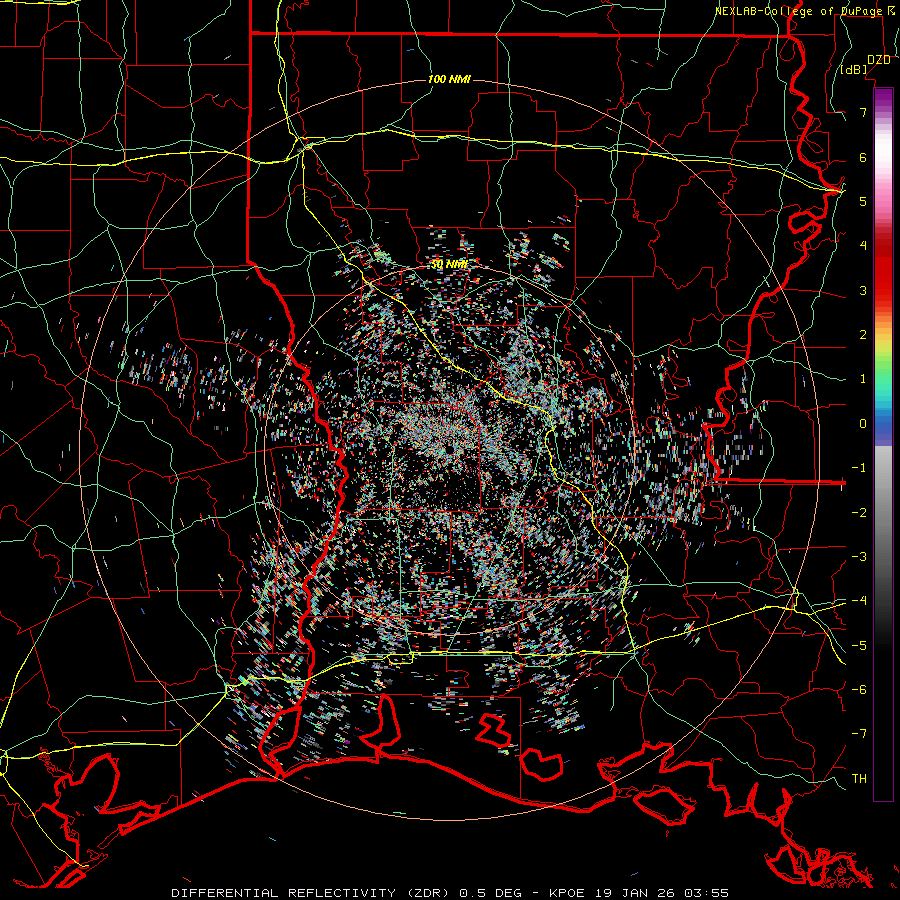Click the -5 value on color scale
This screenshot has height=900, width=900.
859,645
